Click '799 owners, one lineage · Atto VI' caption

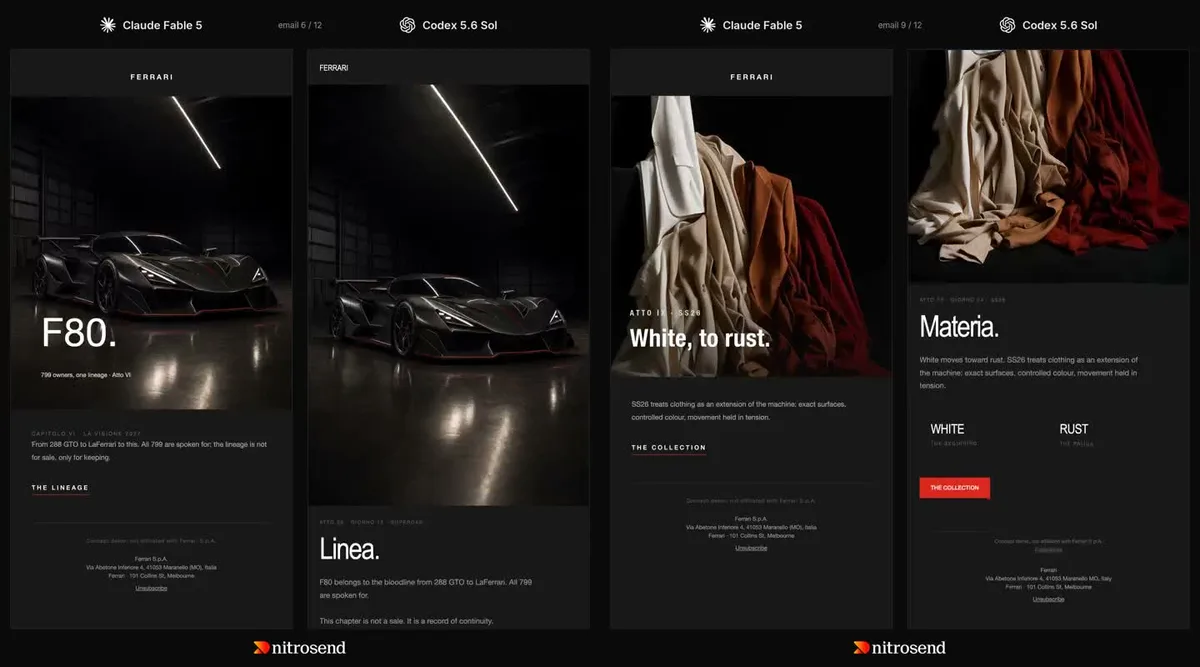86,375
